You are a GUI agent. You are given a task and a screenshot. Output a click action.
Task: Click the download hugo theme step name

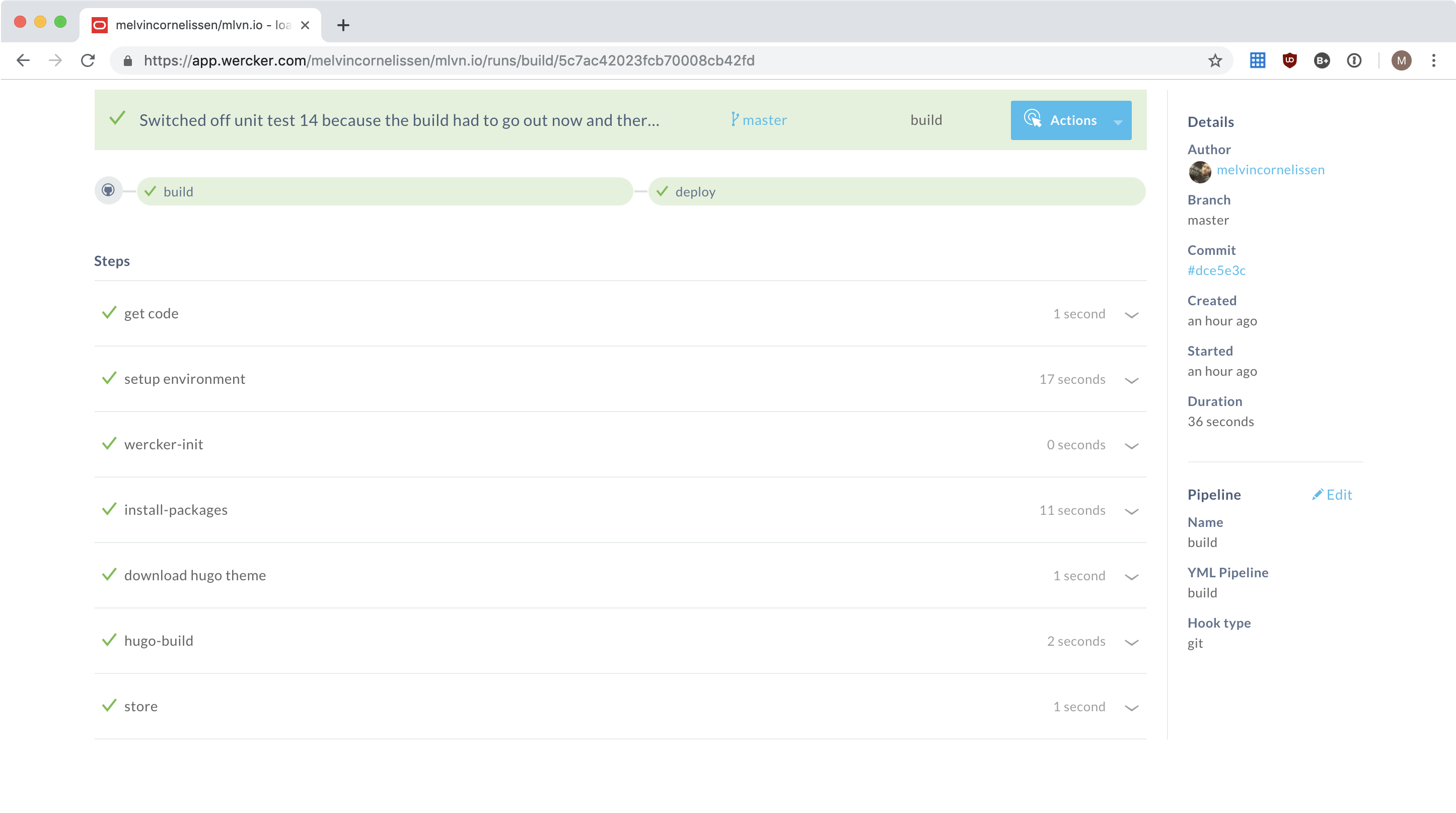click(194, 575)
